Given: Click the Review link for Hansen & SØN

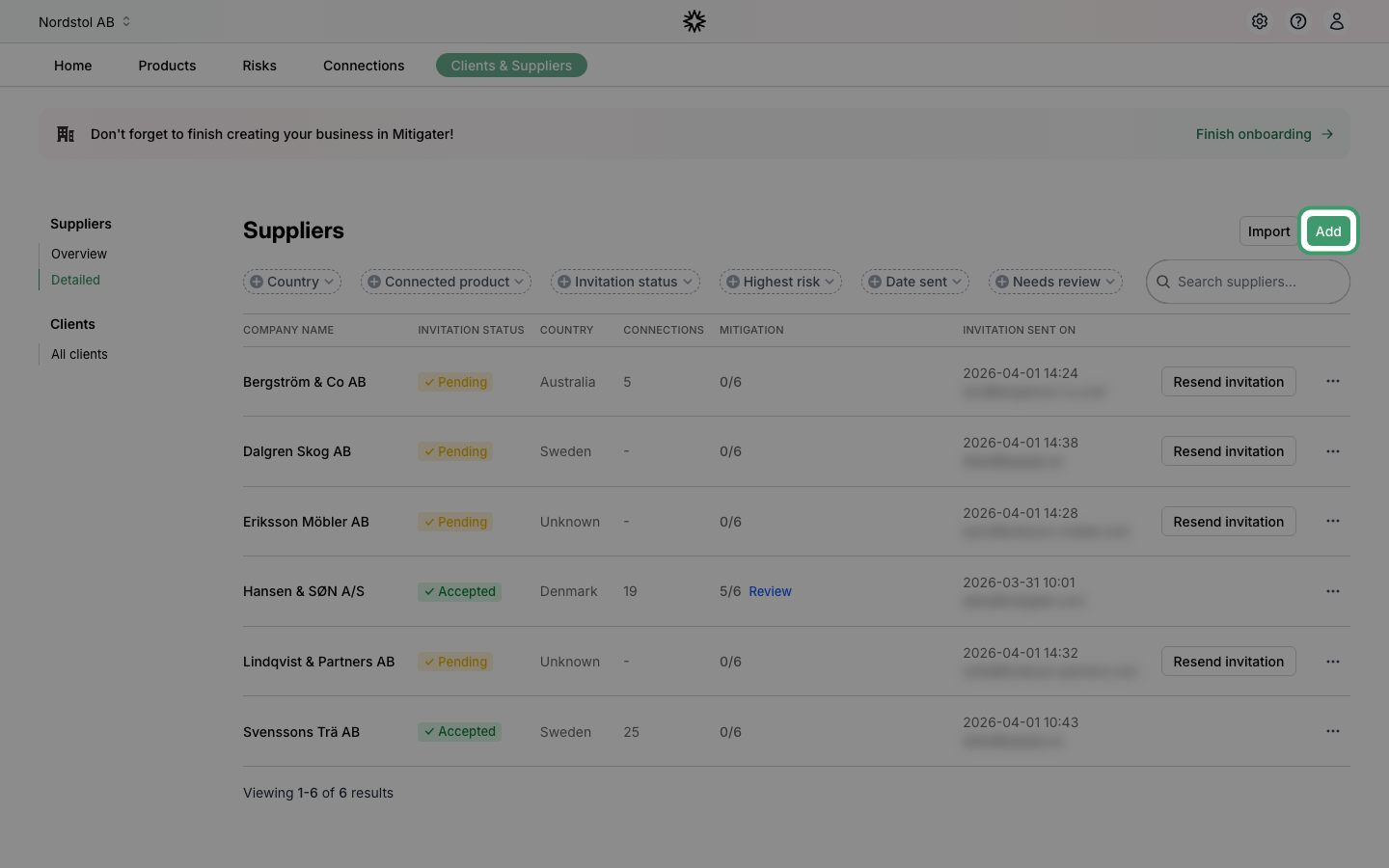Looking at the screenshot, I should click(770, 591).
